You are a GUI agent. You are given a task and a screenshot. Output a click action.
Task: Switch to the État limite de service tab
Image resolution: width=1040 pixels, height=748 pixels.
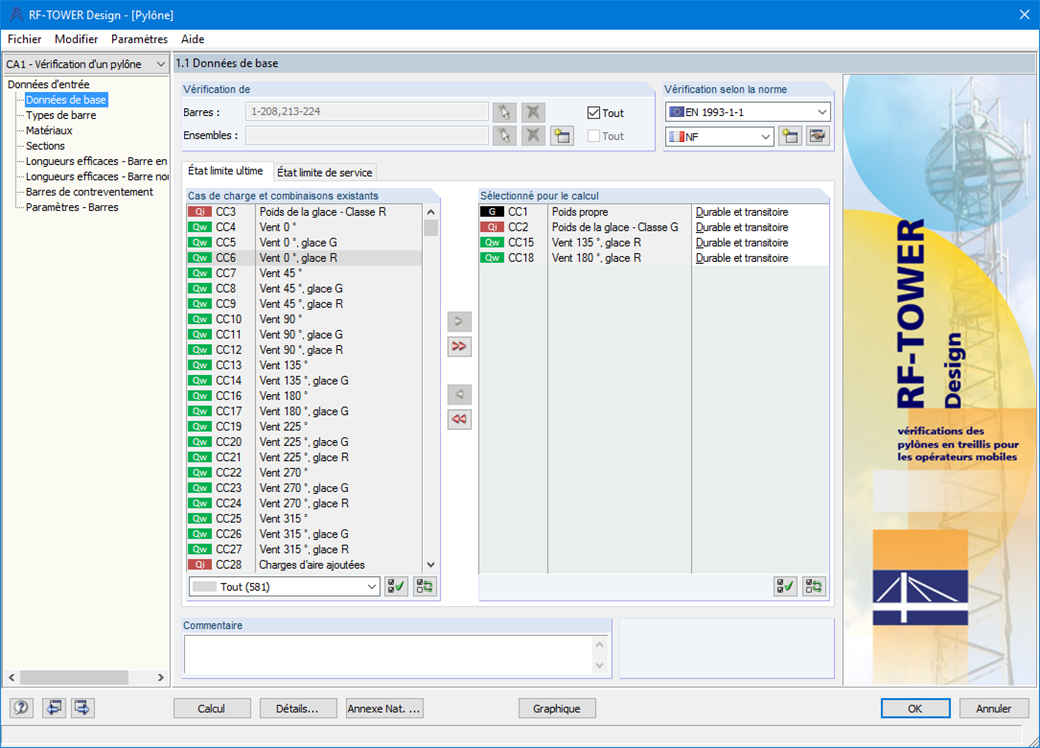[x=324, y=172]
